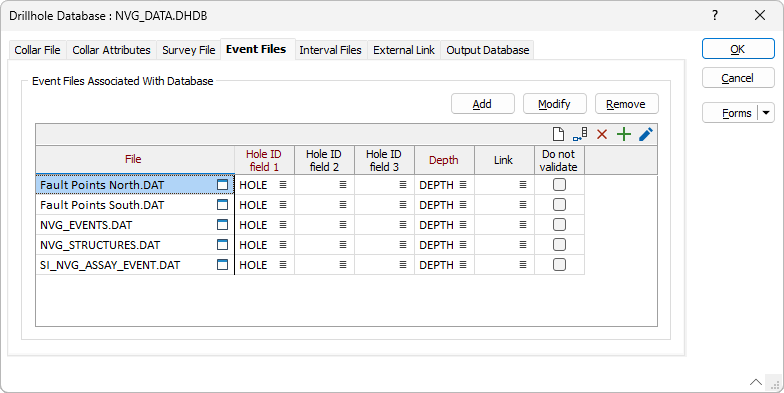This screenshot has width=784, height=393.
Task: Click the green plus add row icon
Action: pos(624,134)
